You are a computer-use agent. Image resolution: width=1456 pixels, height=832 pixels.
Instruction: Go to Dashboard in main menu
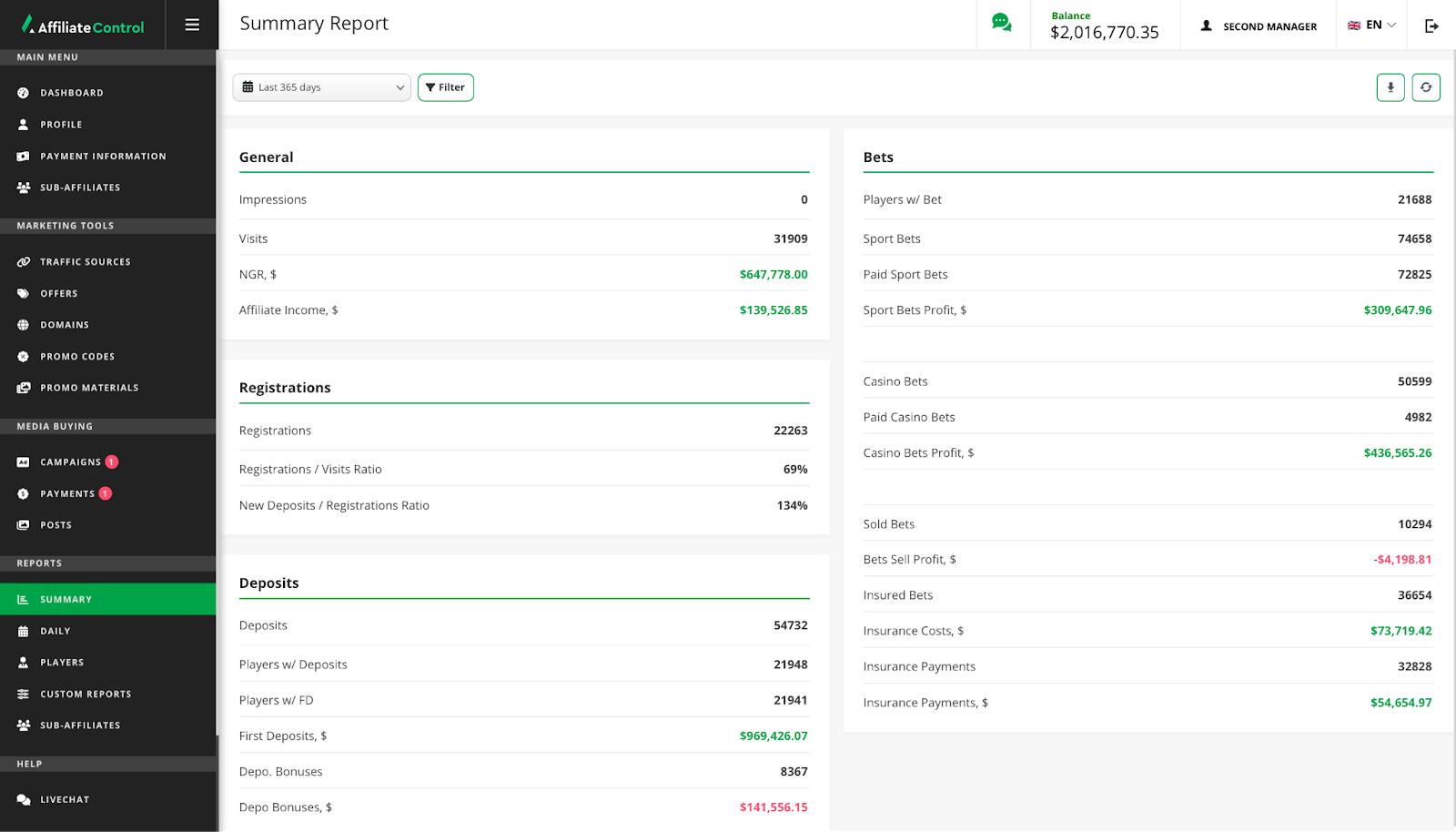click(x=72, y=93)
